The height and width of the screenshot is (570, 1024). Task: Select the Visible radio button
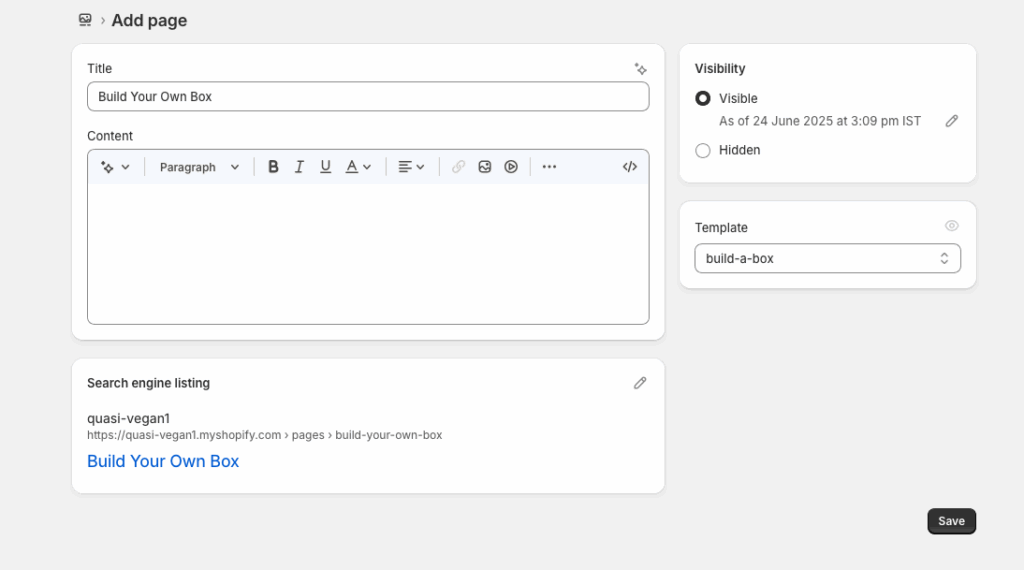click(x=703, y=99)
